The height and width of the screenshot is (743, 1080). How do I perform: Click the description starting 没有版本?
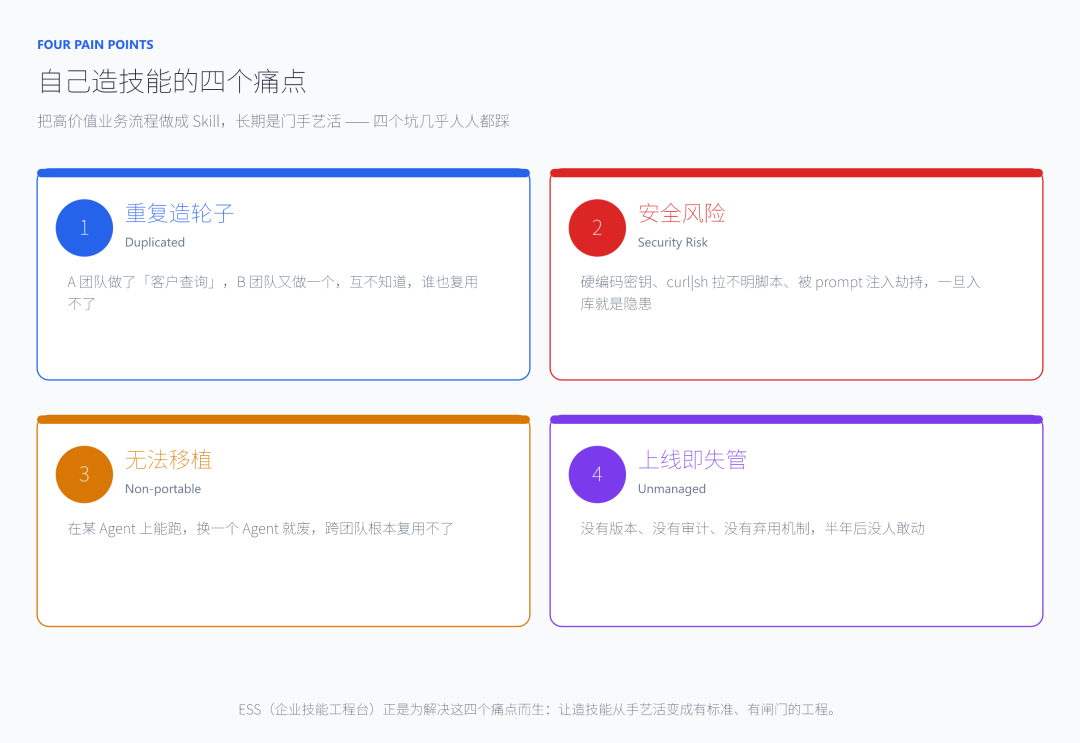[x=753, y=528]
